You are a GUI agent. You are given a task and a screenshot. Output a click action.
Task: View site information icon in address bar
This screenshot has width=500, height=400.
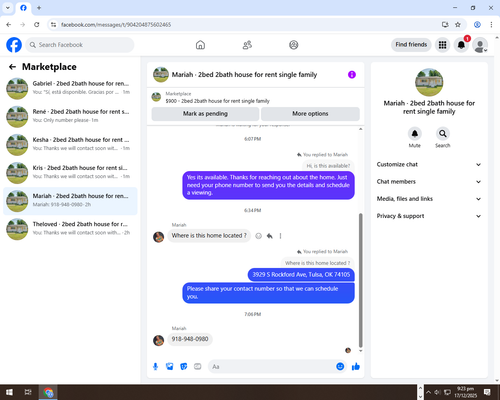pos(53,25)
